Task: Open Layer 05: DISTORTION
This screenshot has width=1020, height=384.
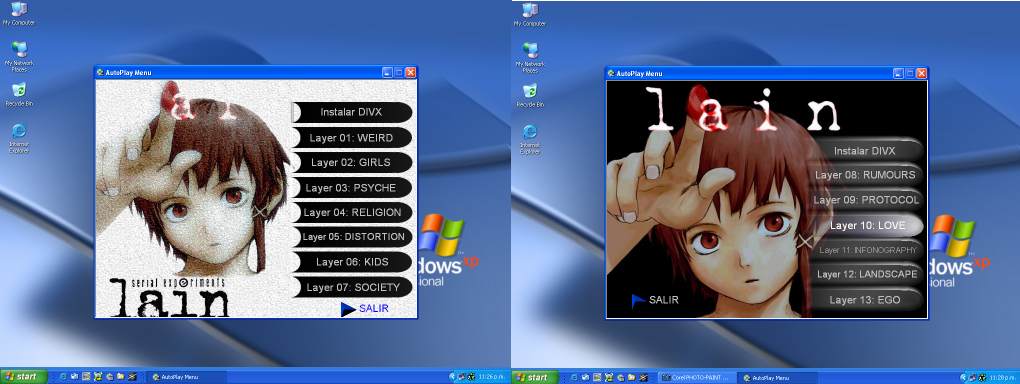Action: pos(352,237)
